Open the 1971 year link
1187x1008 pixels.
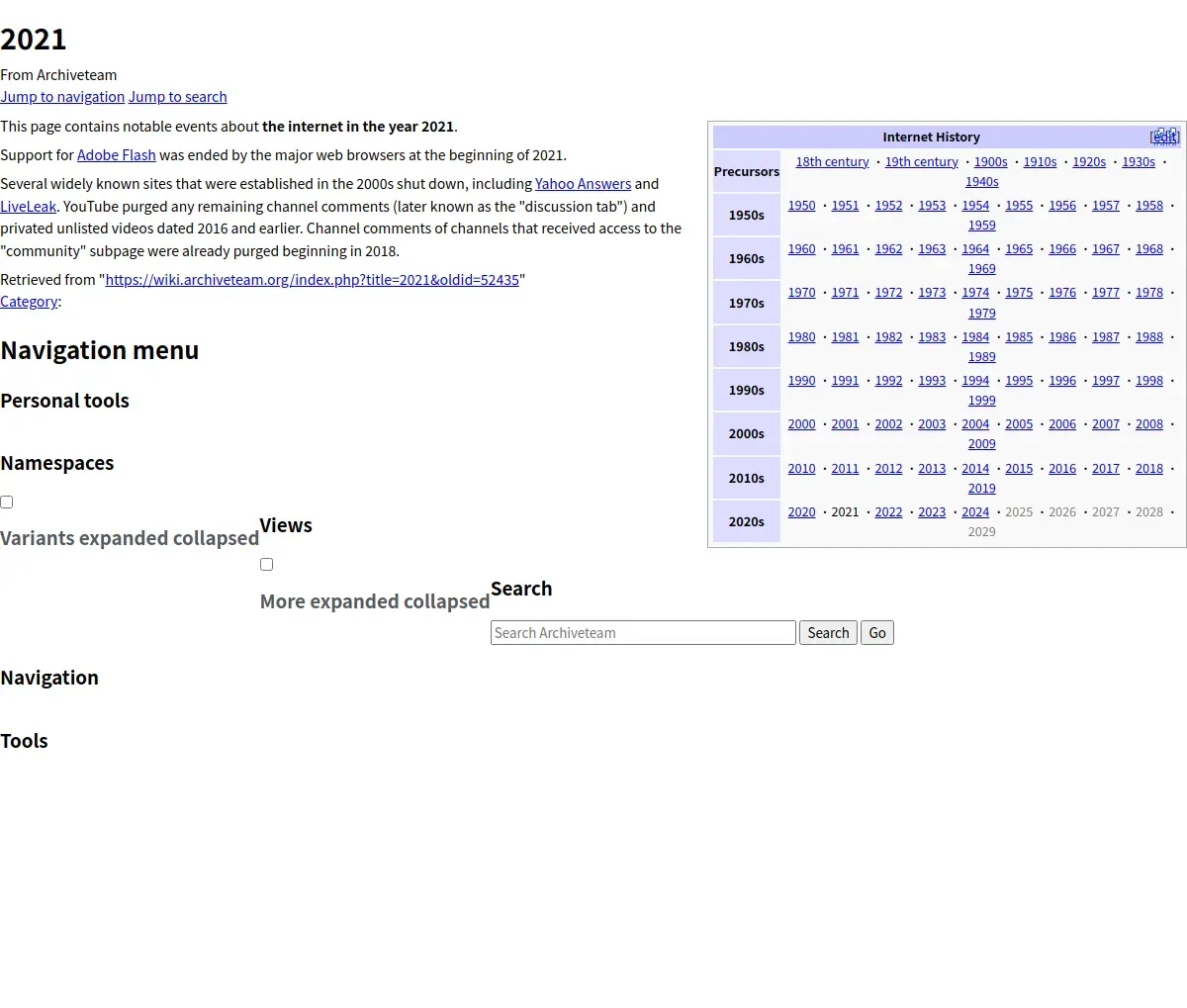pyautogui.click(x=846, y=293)
